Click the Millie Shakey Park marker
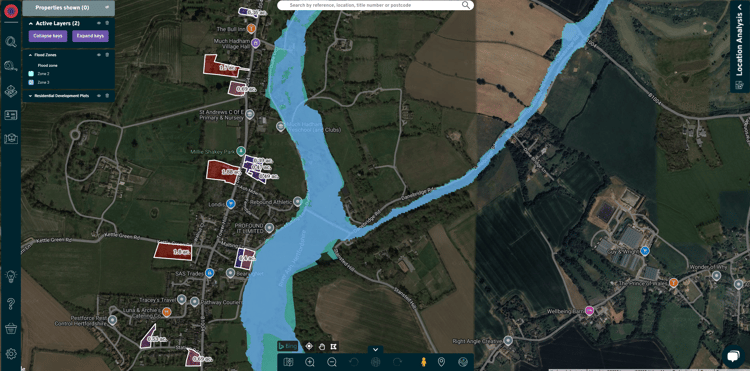Image resolution: width=750 pixels, height=371 pixels. coord(241,151)
